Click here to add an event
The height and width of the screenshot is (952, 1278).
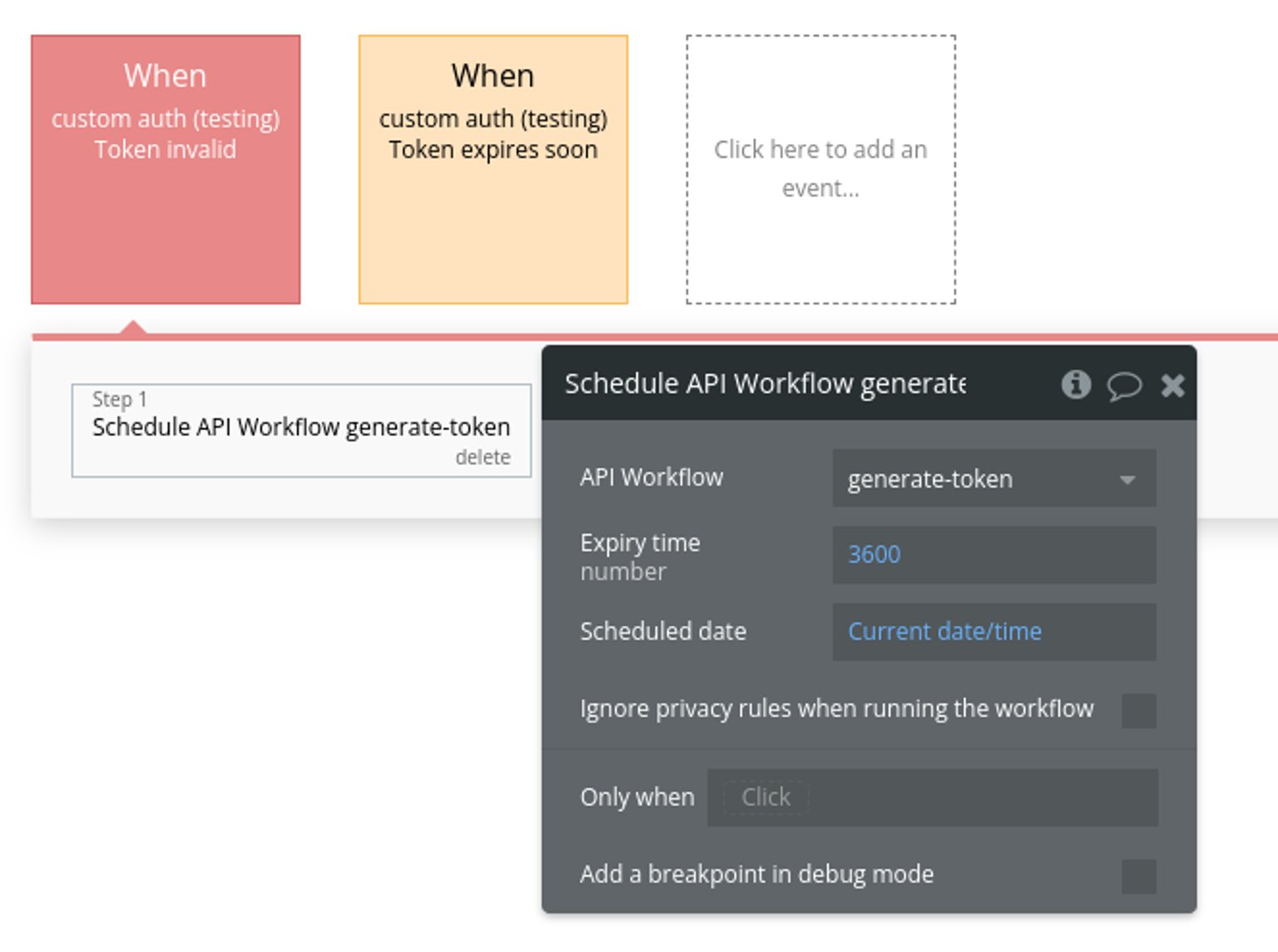pos(820,170)
